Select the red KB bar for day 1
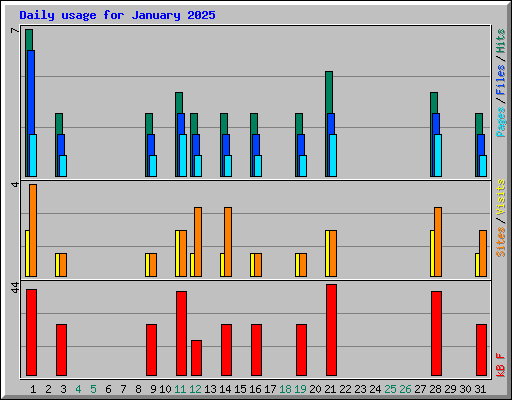Screen dimensions: 512x400 pos(31,332)
